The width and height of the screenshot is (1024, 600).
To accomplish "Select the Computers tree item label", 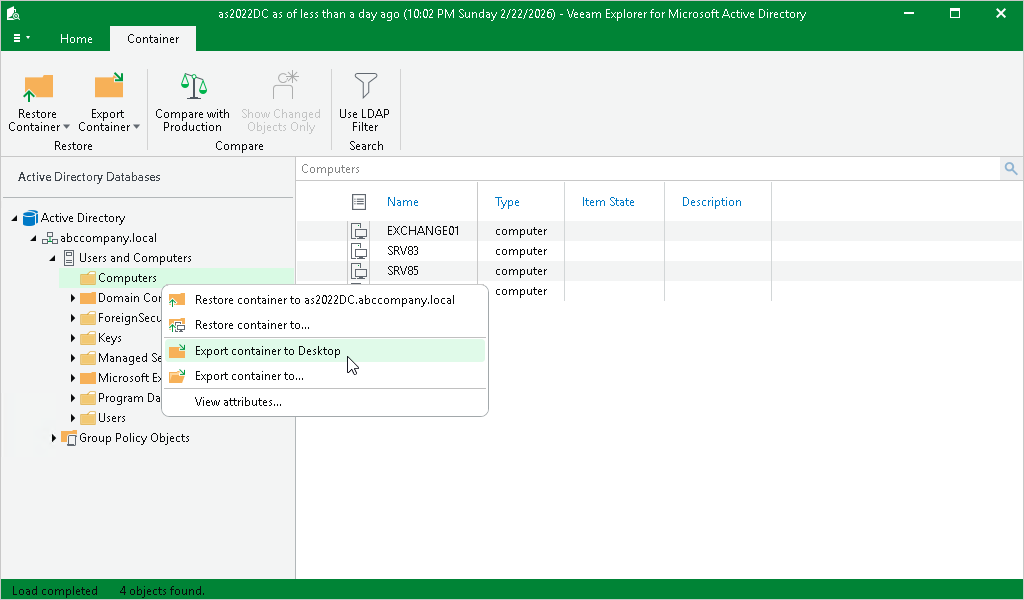I will pos(127,278).
